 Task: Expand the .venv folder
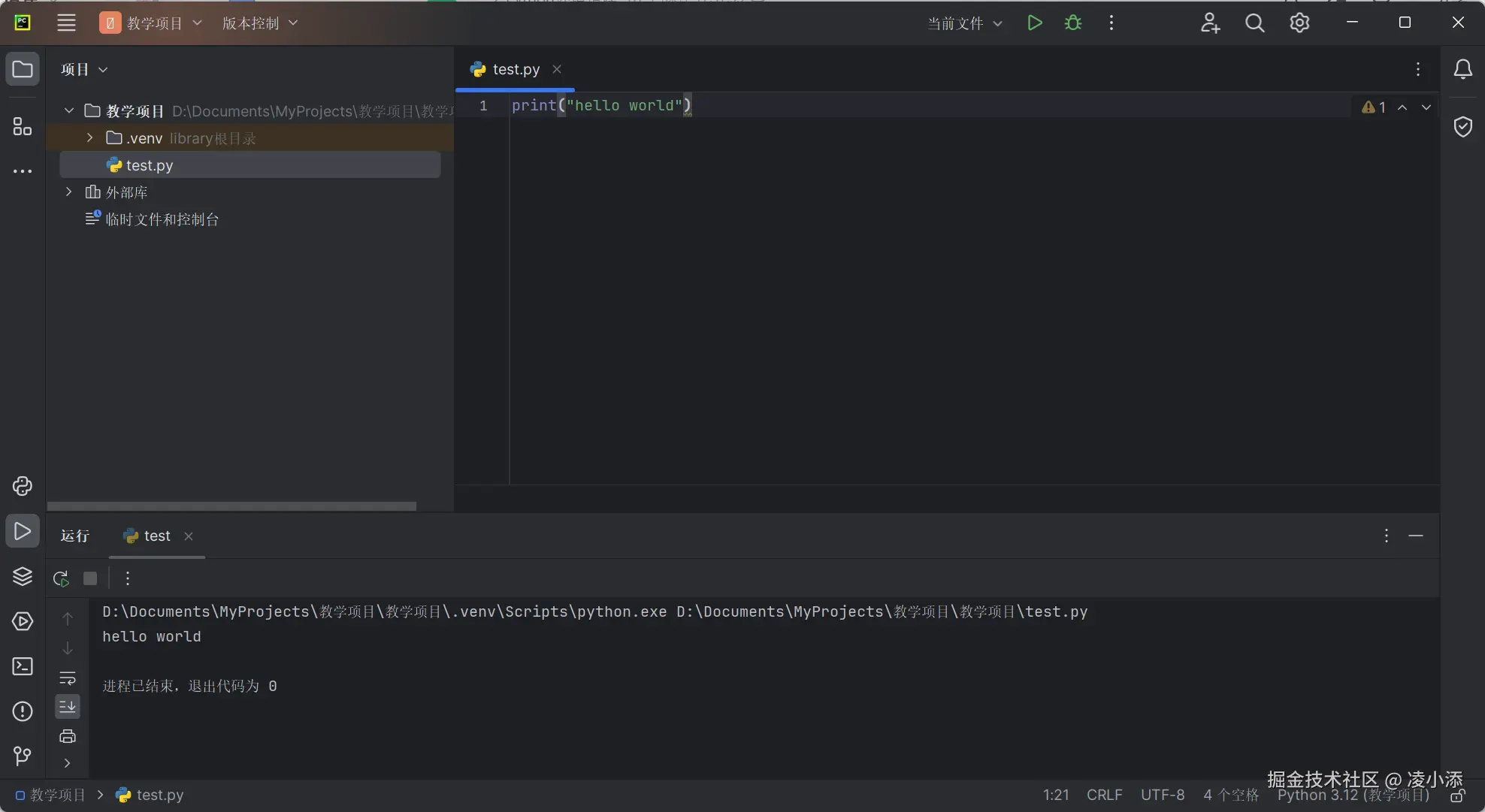point(90,138)
